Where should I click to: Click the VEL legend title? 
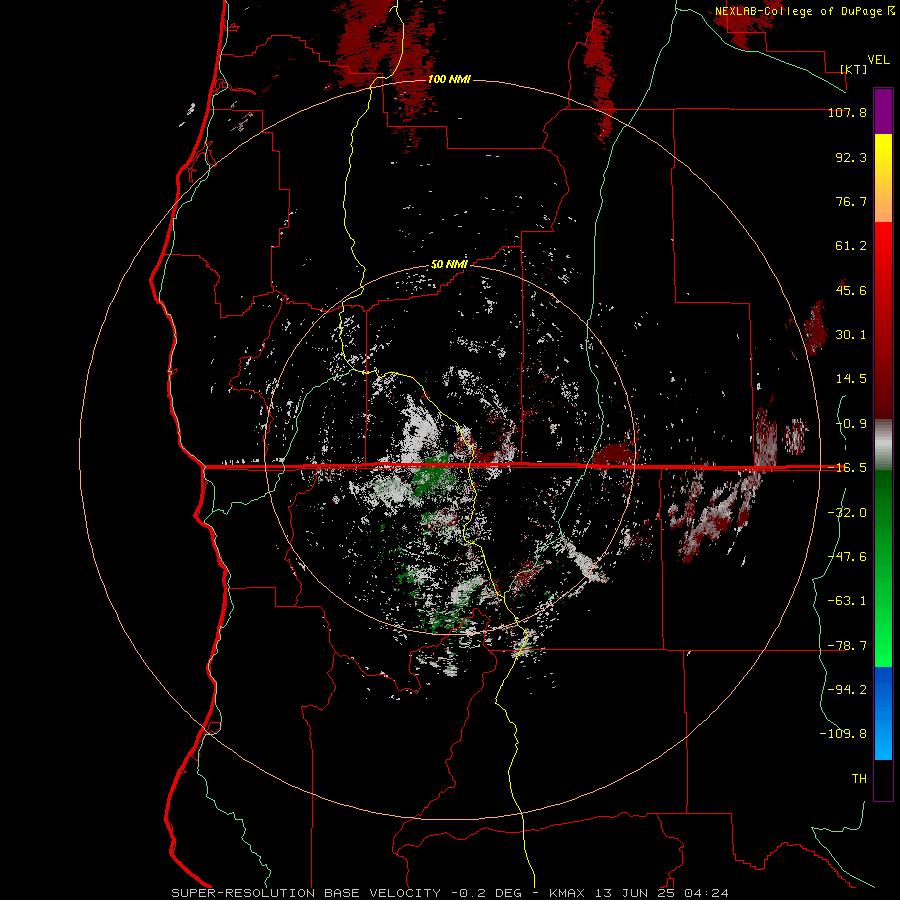click(878, 60)
